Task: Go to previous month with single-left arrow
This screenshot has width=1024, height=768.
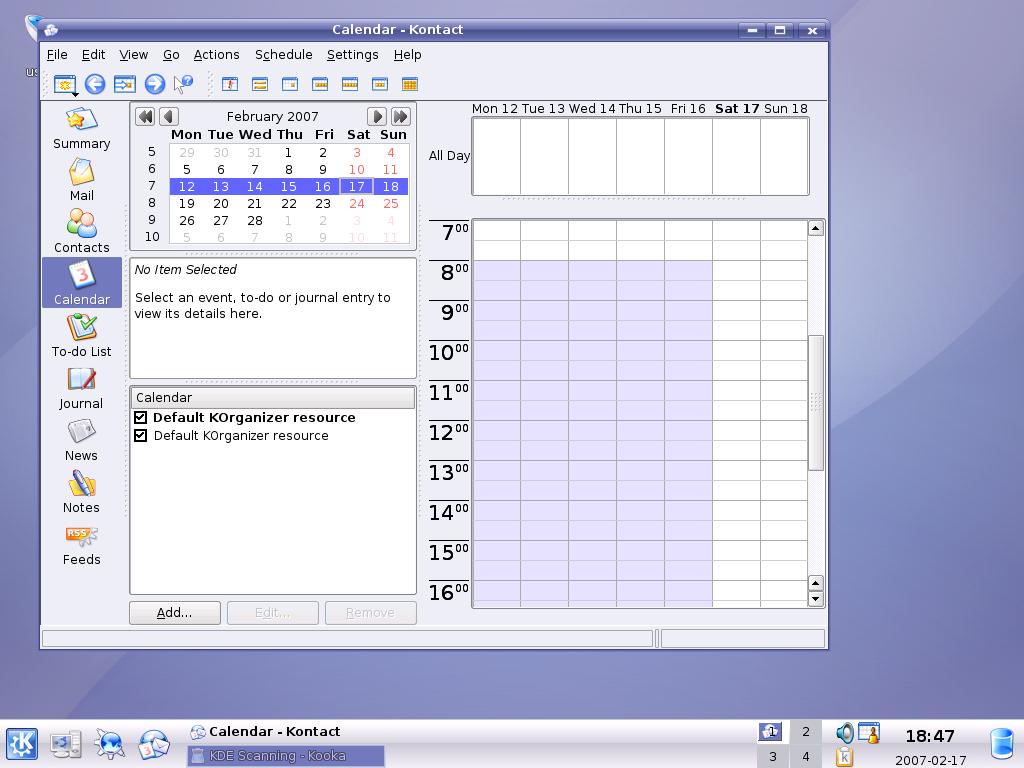Action: coord(169,117)
